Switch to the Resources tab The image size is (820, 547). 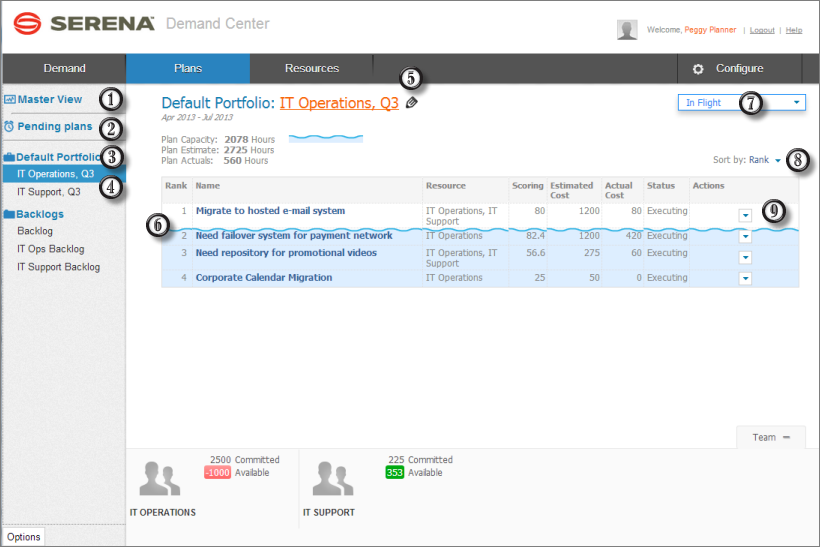[x=311, y=69]
